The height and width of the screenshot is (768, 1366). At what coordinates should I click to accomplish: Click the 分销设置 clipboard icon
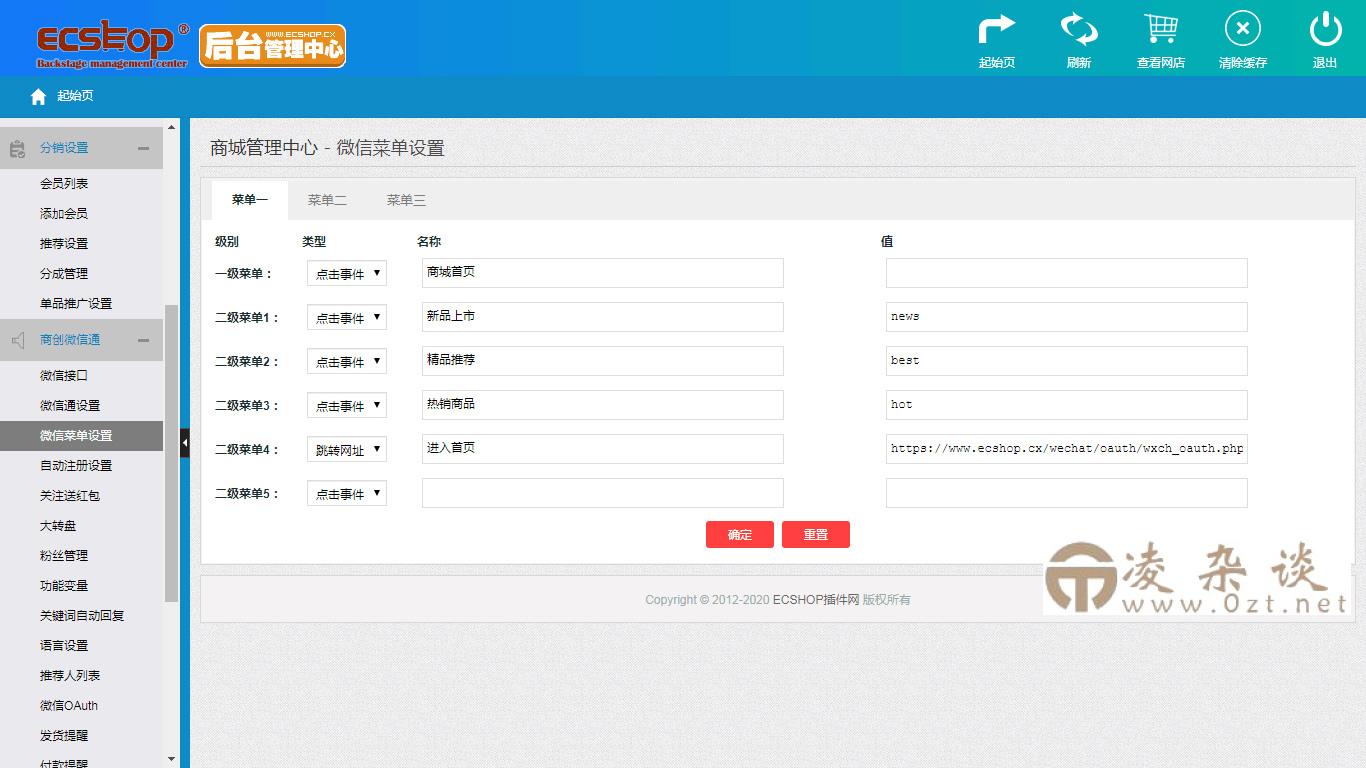(x=17, y=148)
